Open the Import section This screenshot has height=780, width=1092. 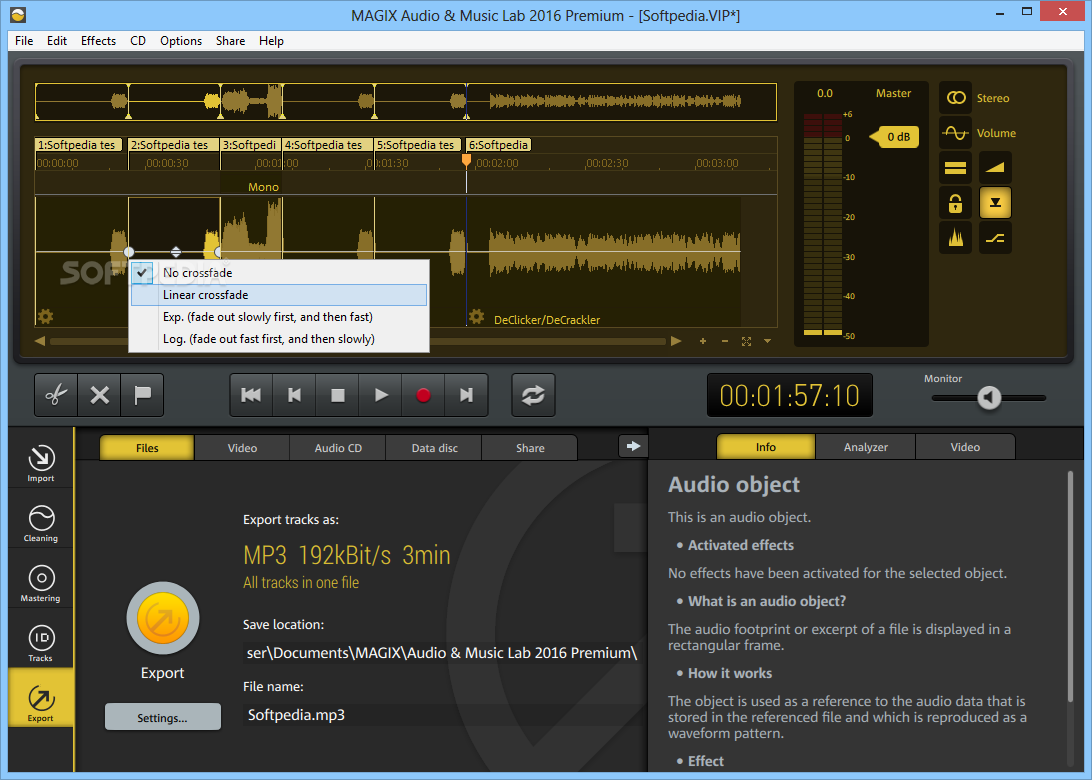point(40,462)
